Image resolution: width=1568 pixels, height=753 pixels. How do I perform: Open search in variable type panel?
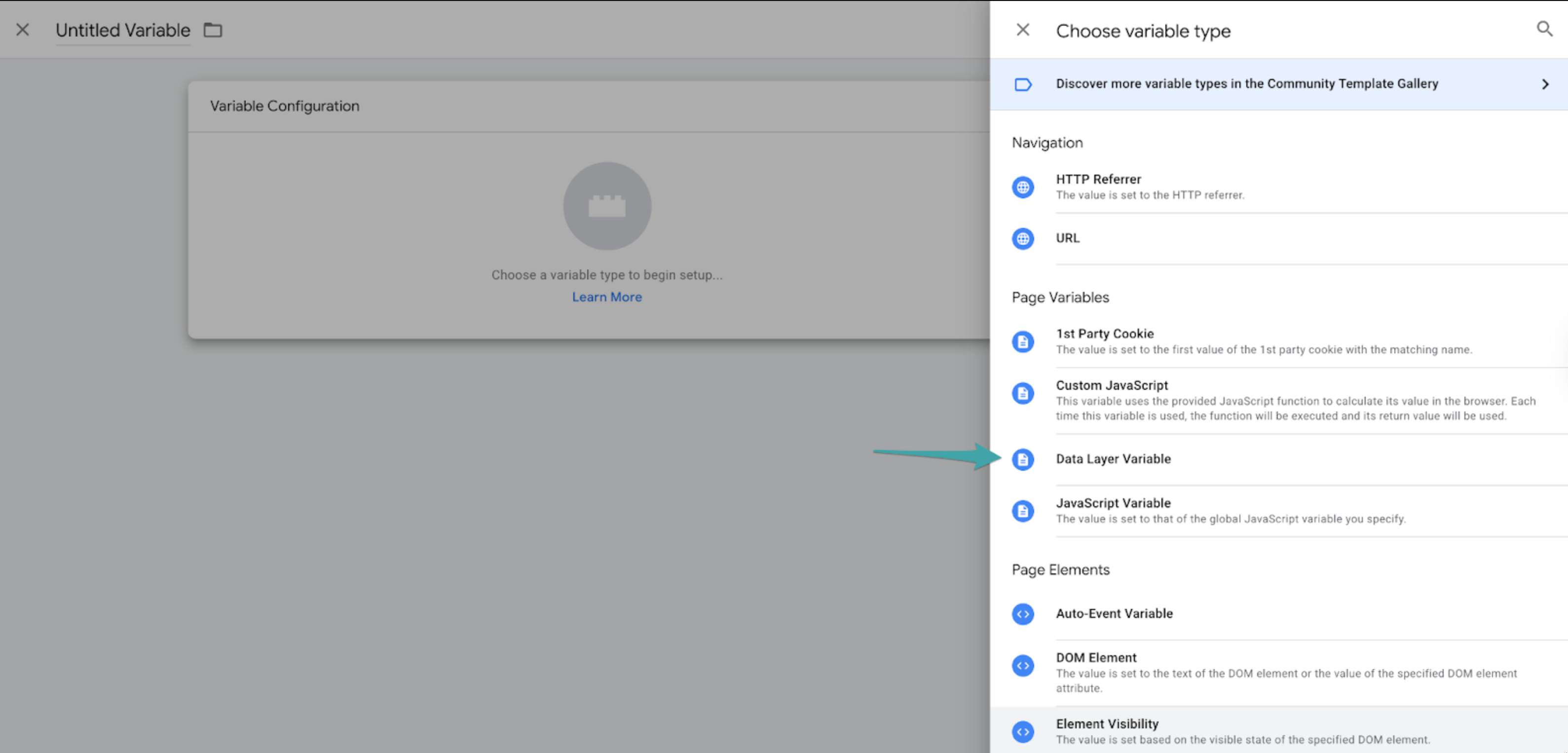tap(1544, 29)
